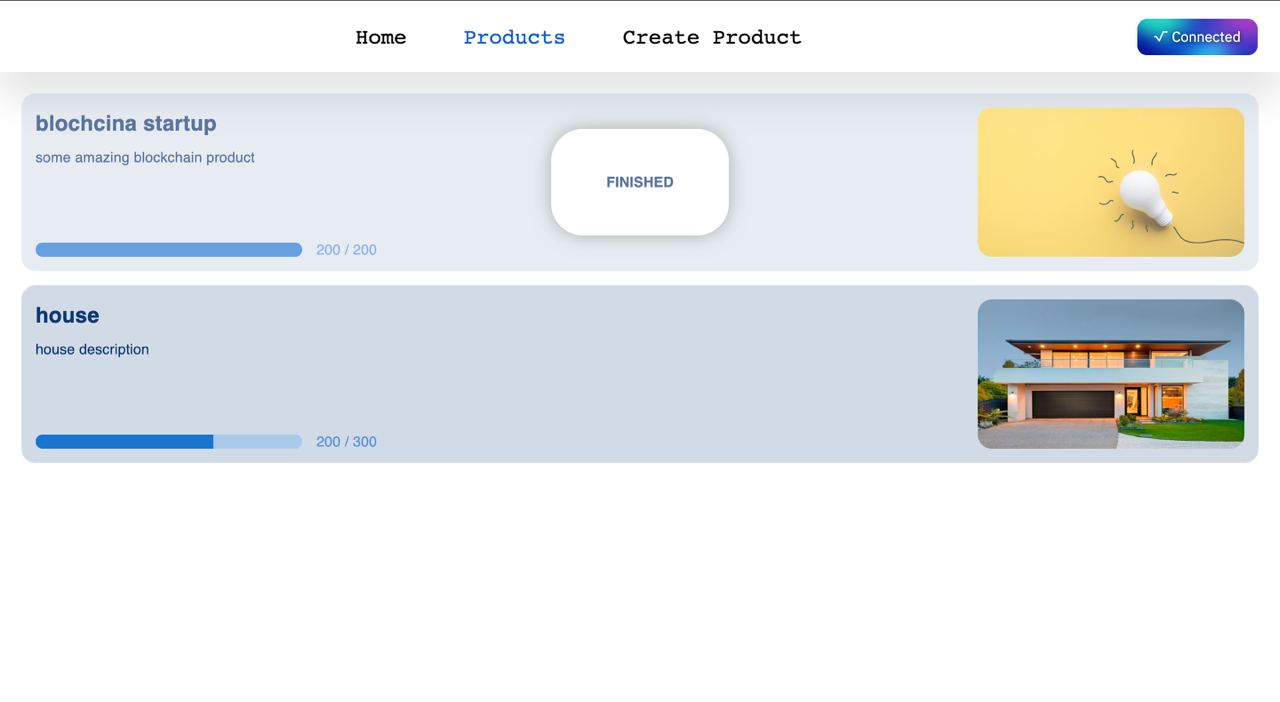Click the blochcina startup progress bar
The width and height of the screenshot is (1280, 702).
(x=169, y=250)
